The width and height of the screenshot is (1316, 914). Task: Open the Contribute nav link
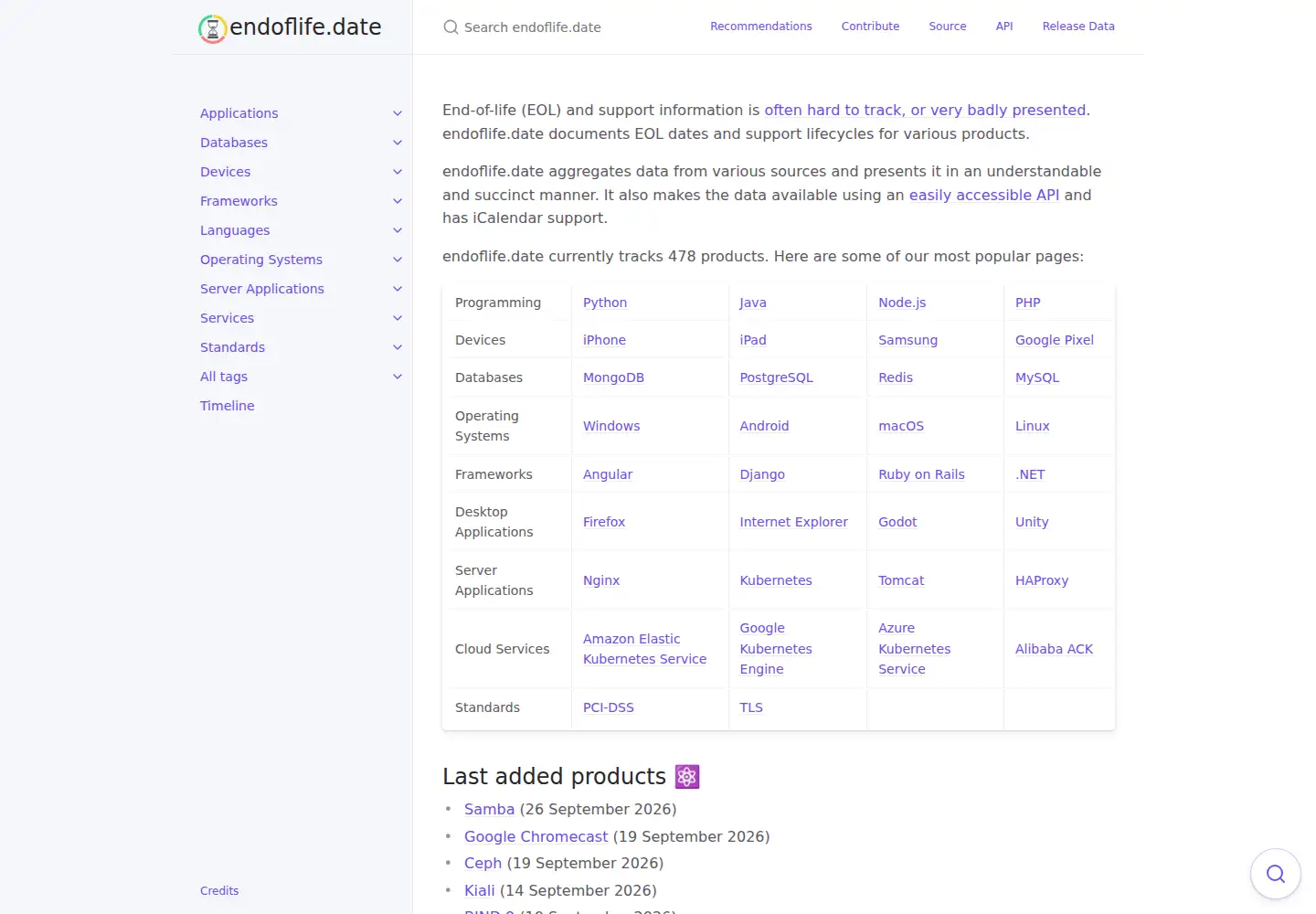tap(870, 27)
